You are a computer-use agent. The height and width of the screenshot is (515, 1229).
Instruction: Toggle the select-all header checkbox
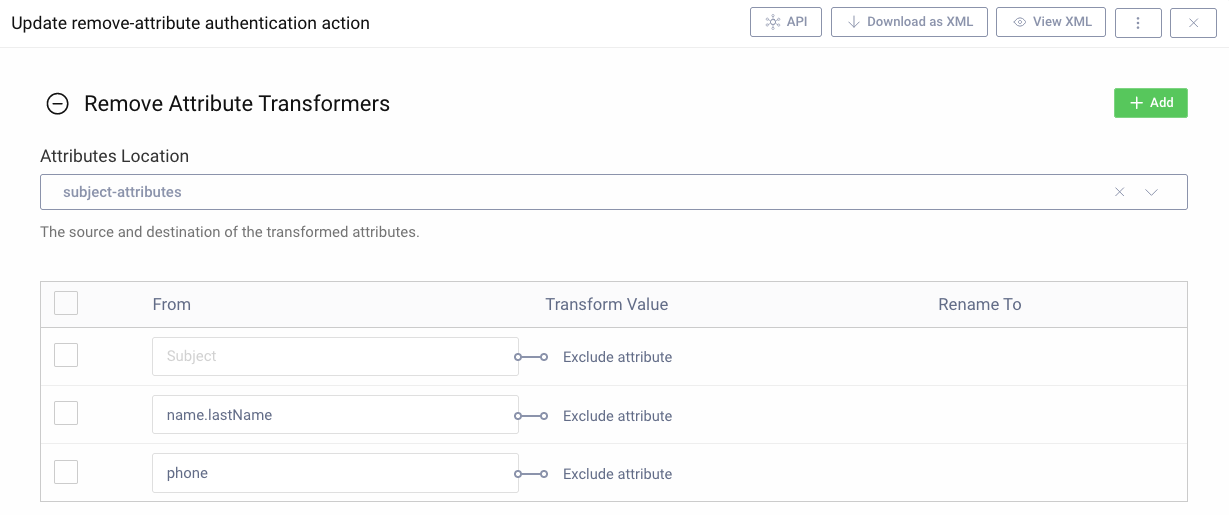tap(66, 303)
